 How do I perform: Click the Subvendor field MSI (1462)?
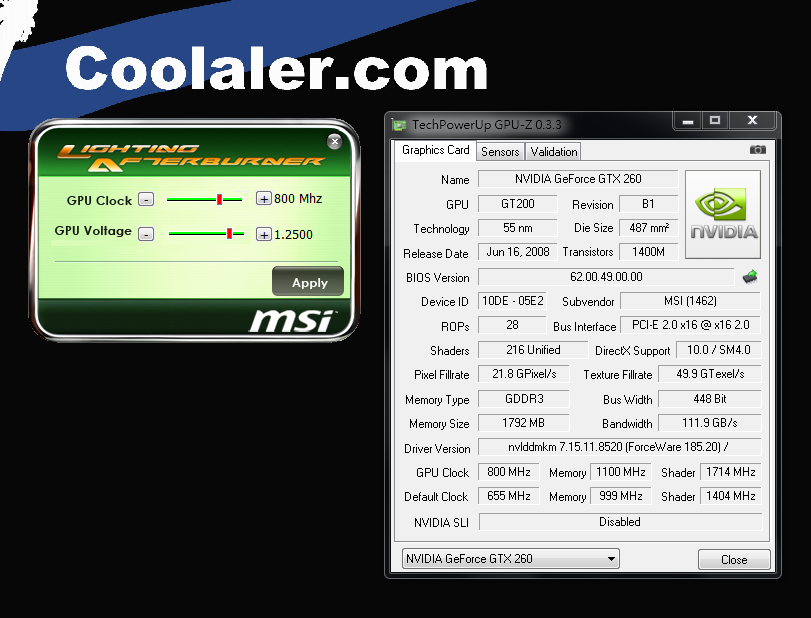click(x=690, y=301)
